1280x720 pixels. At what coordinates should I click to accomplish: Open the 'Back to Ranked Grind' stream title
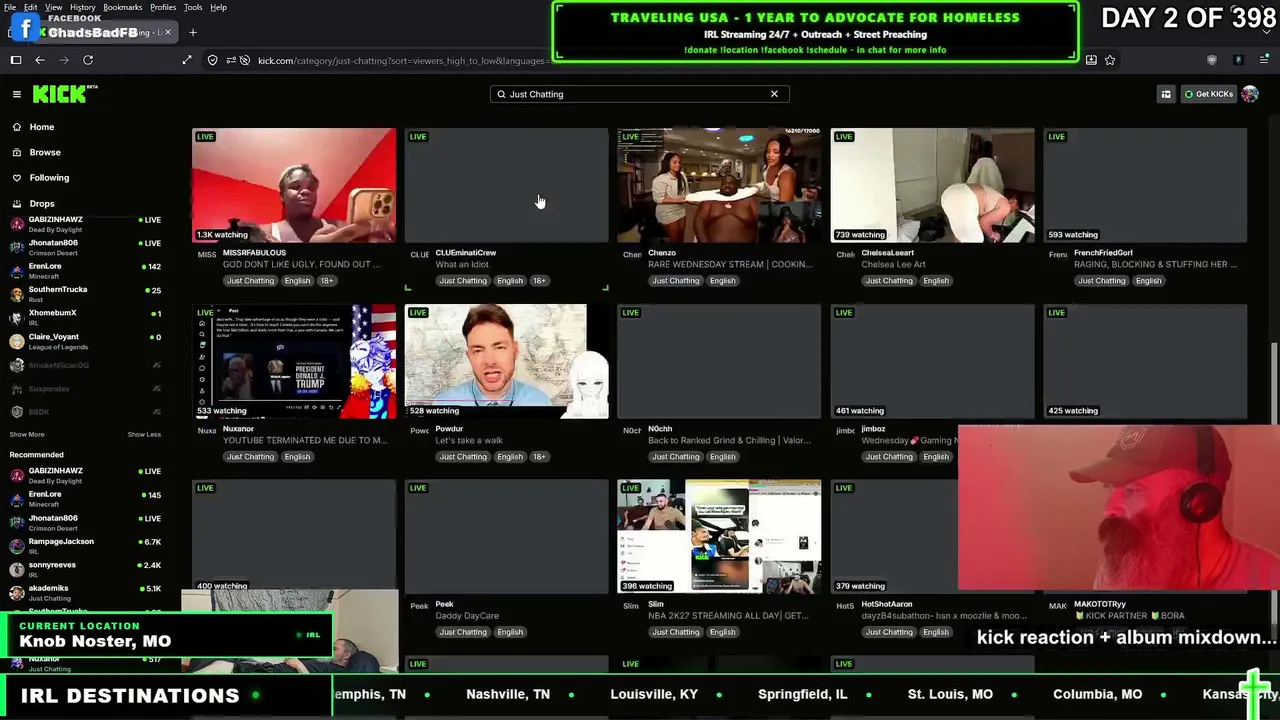pyautogui.click(x=729, y=441)
